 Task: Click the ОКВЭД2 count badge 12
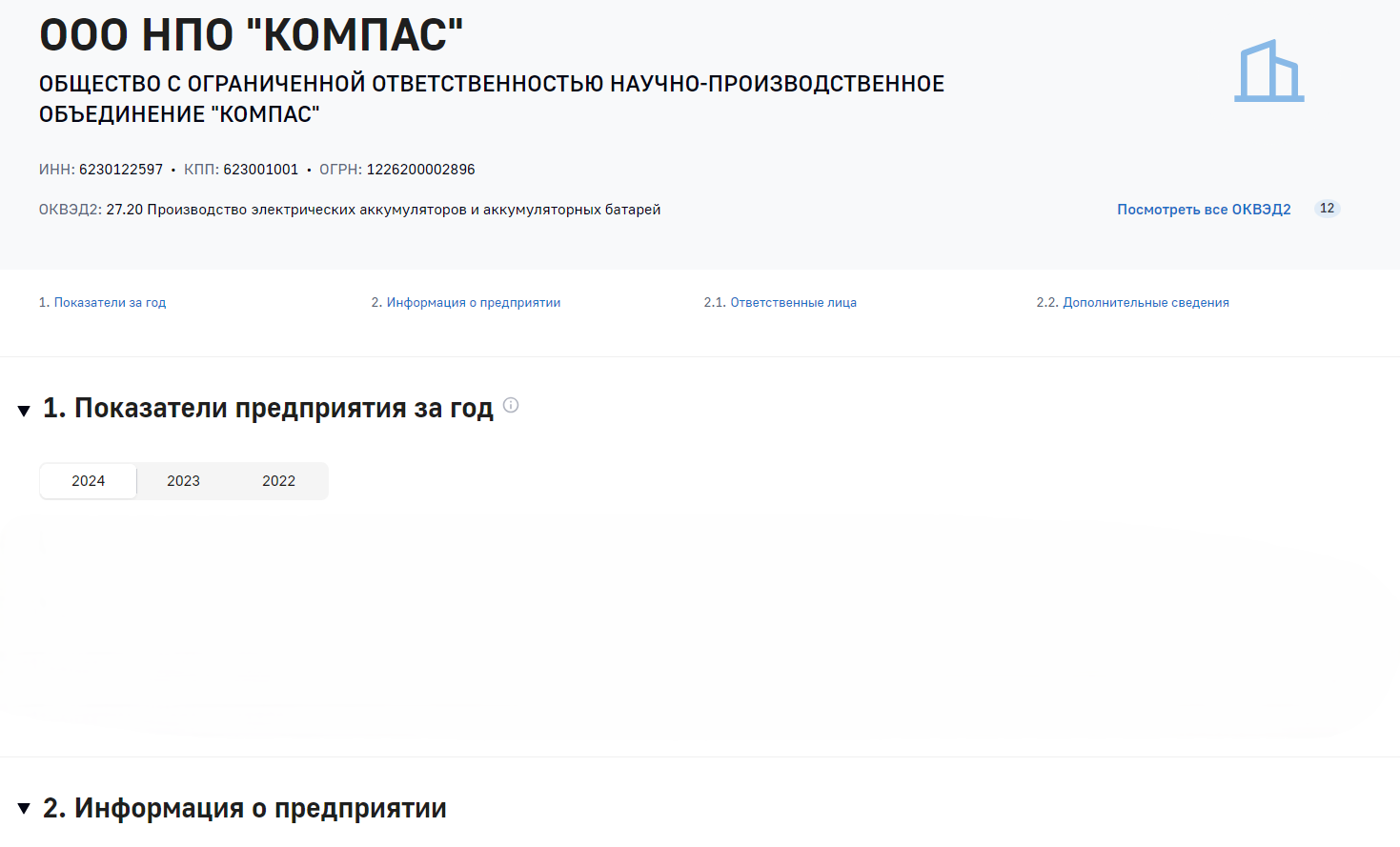tap(1328, 209)
